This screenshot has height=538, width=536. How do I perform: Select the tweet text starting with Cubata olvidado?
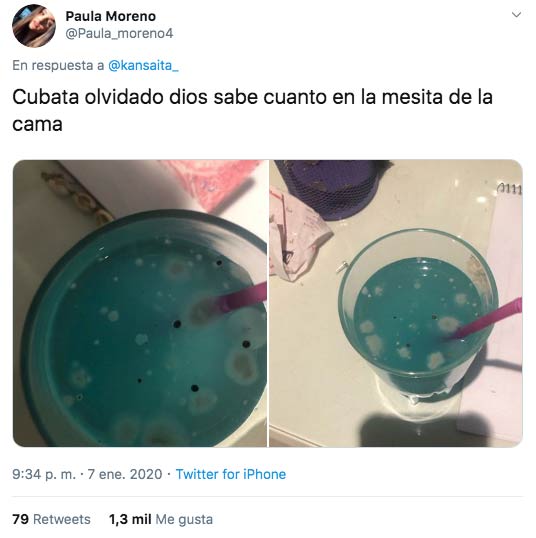pos(253,110)
